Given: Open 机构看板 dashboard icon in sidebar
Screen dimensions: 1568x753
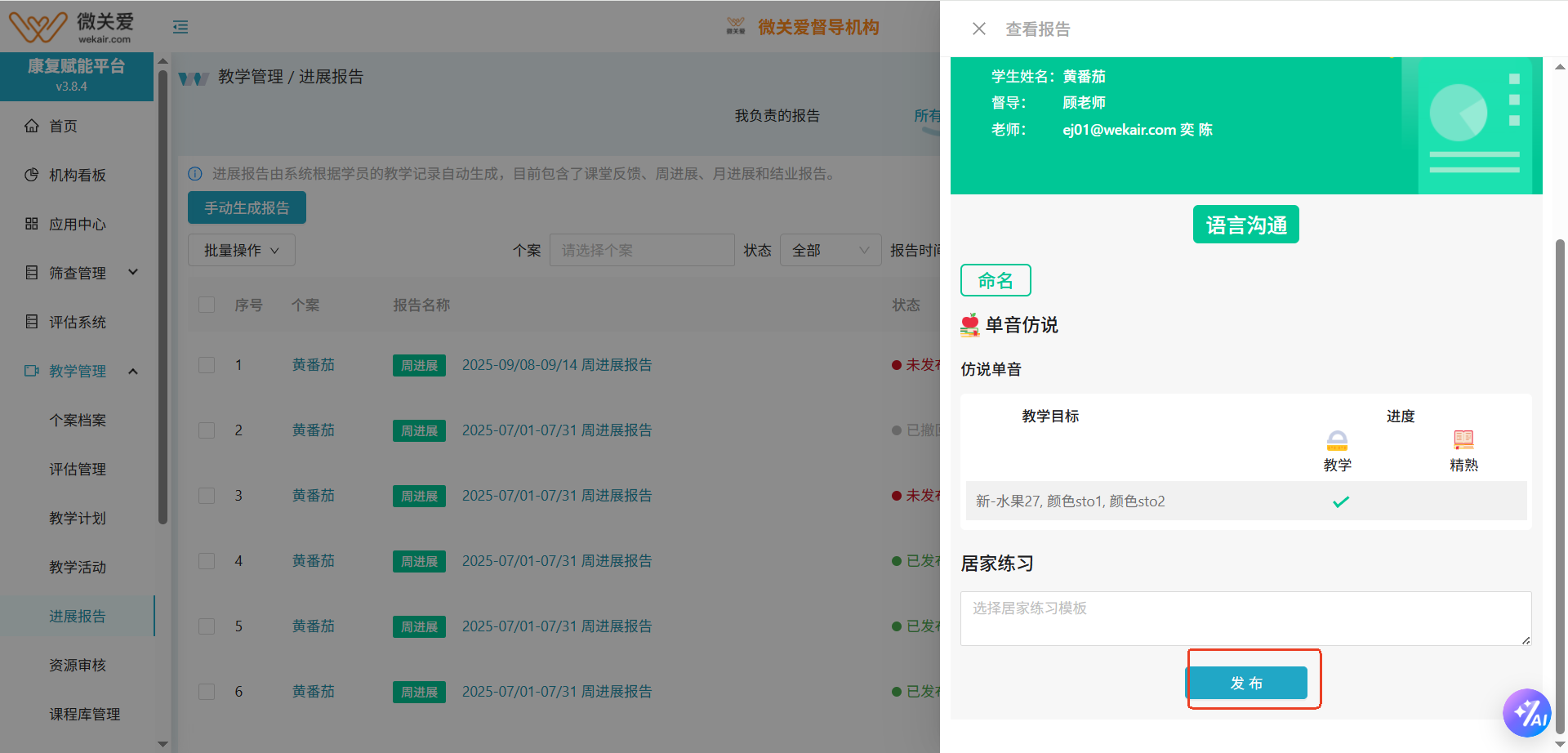Looking at the screenshot, I should click(32, 175).
